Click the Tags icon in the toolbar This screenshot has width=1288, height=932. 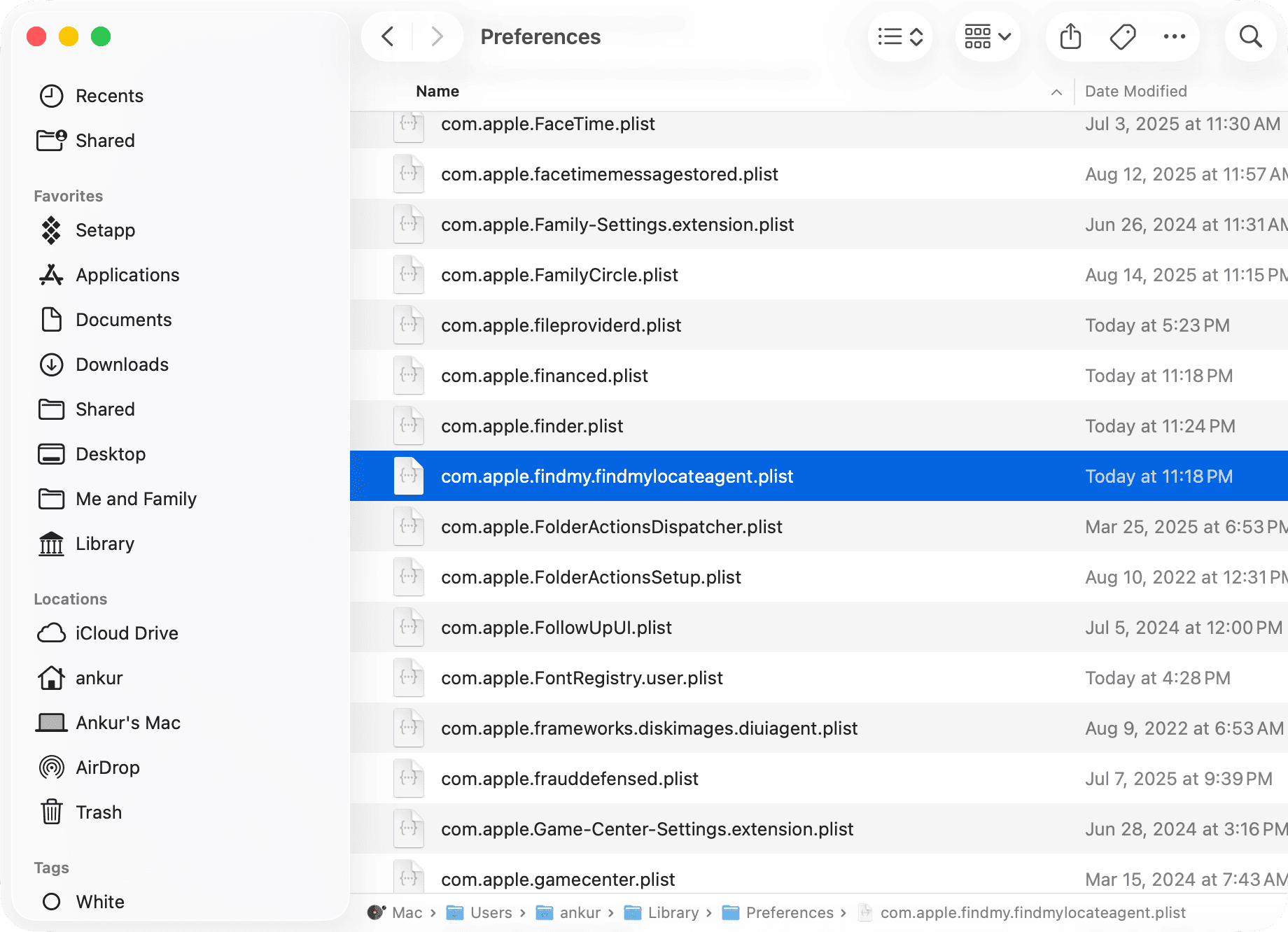(1122, 36)
